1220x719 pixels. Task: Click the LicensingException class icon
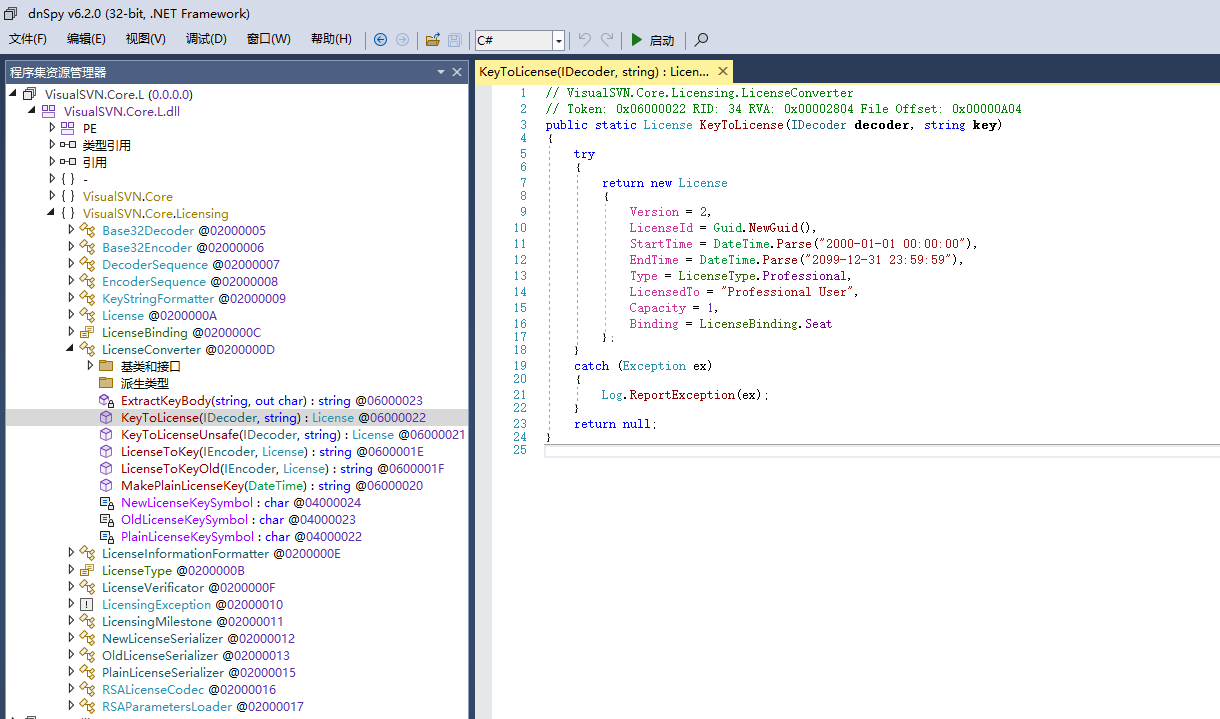point(86,604)
